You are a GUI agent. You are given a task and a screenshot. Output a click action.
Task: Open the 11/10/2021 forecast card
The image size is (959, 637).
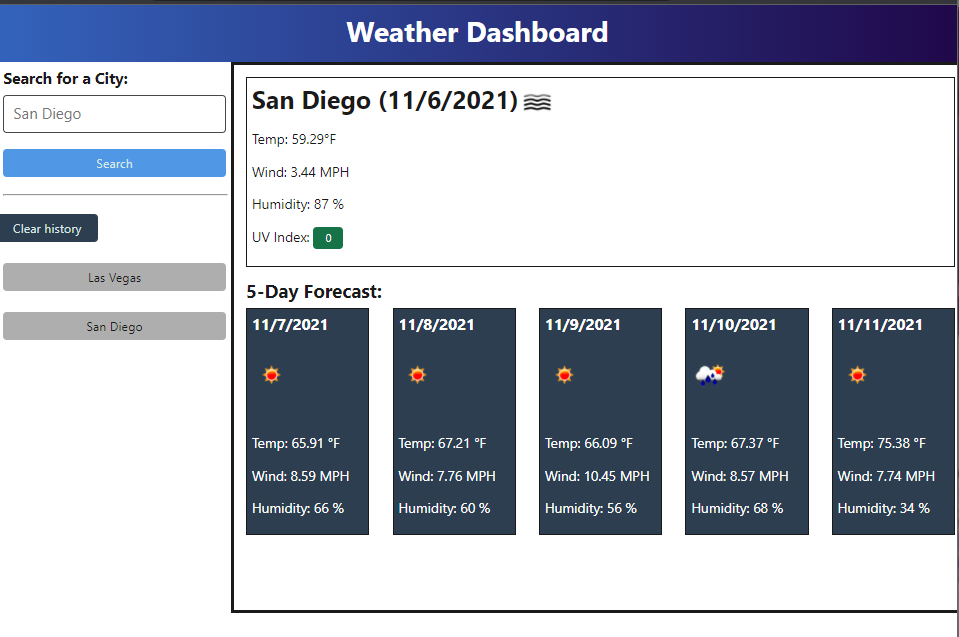(x=746, y=421)
